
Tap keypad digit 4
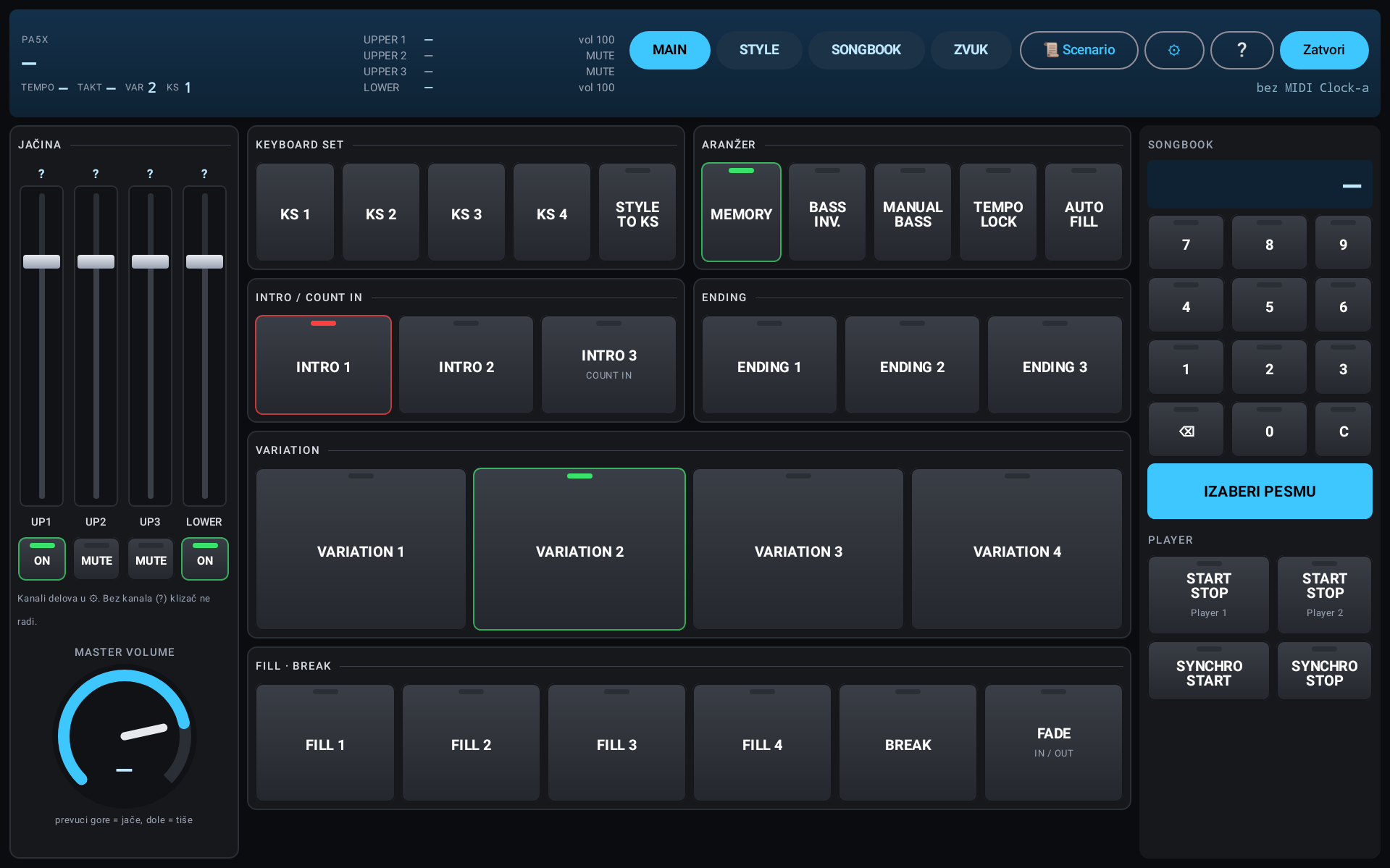1186,305
